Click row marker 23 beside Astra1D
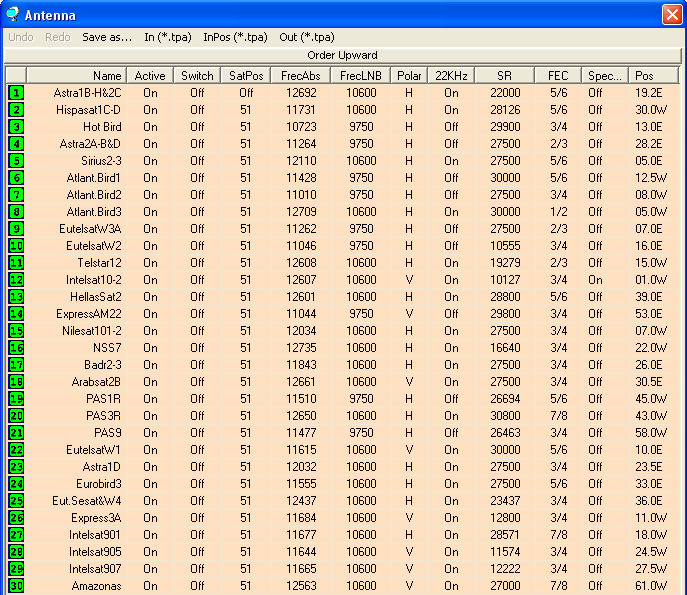This screenshot has width=687, height=595. (16, 467)
